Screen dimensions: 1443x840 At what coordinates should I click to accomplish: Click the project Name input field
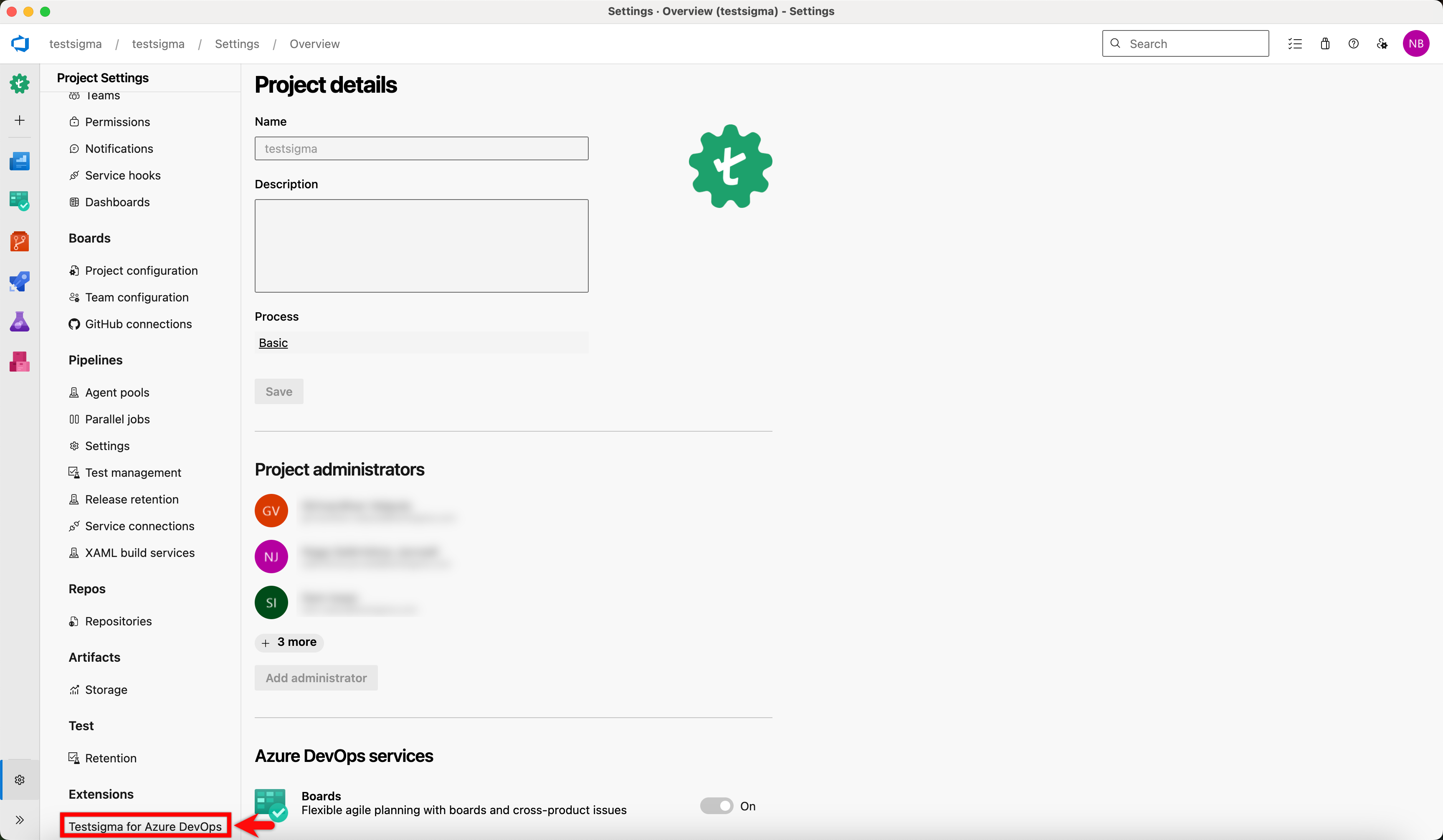421,148
